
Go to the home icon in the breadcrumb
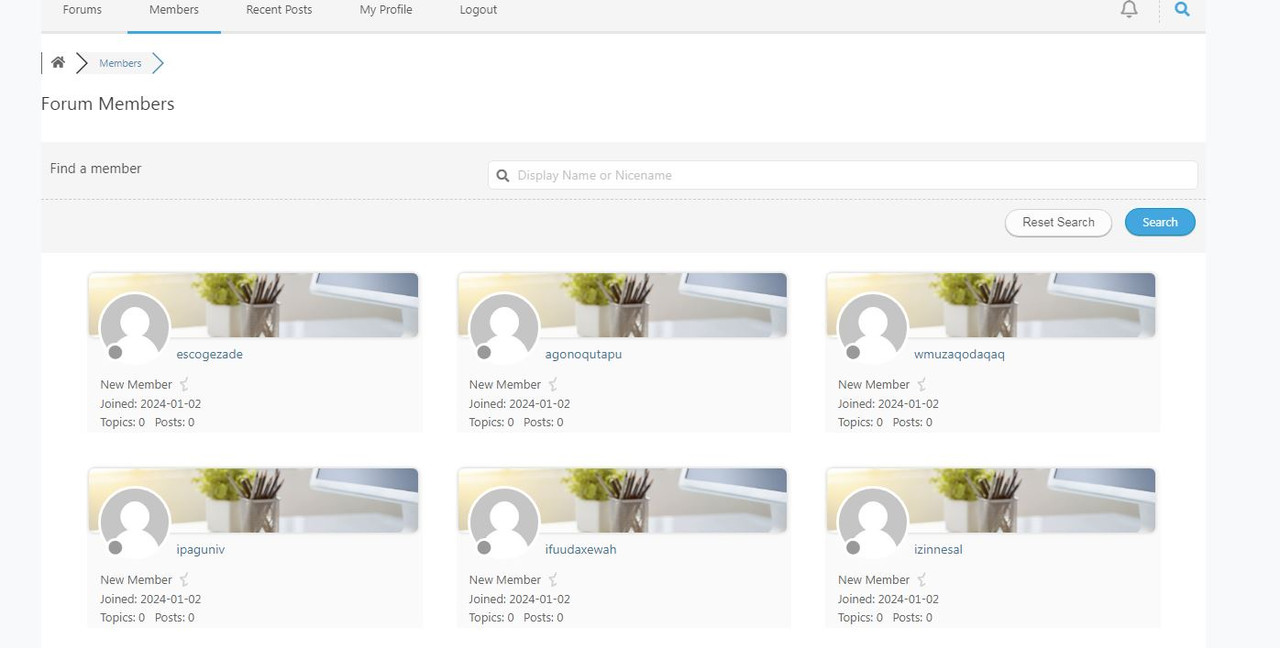[x=58, y=62]
